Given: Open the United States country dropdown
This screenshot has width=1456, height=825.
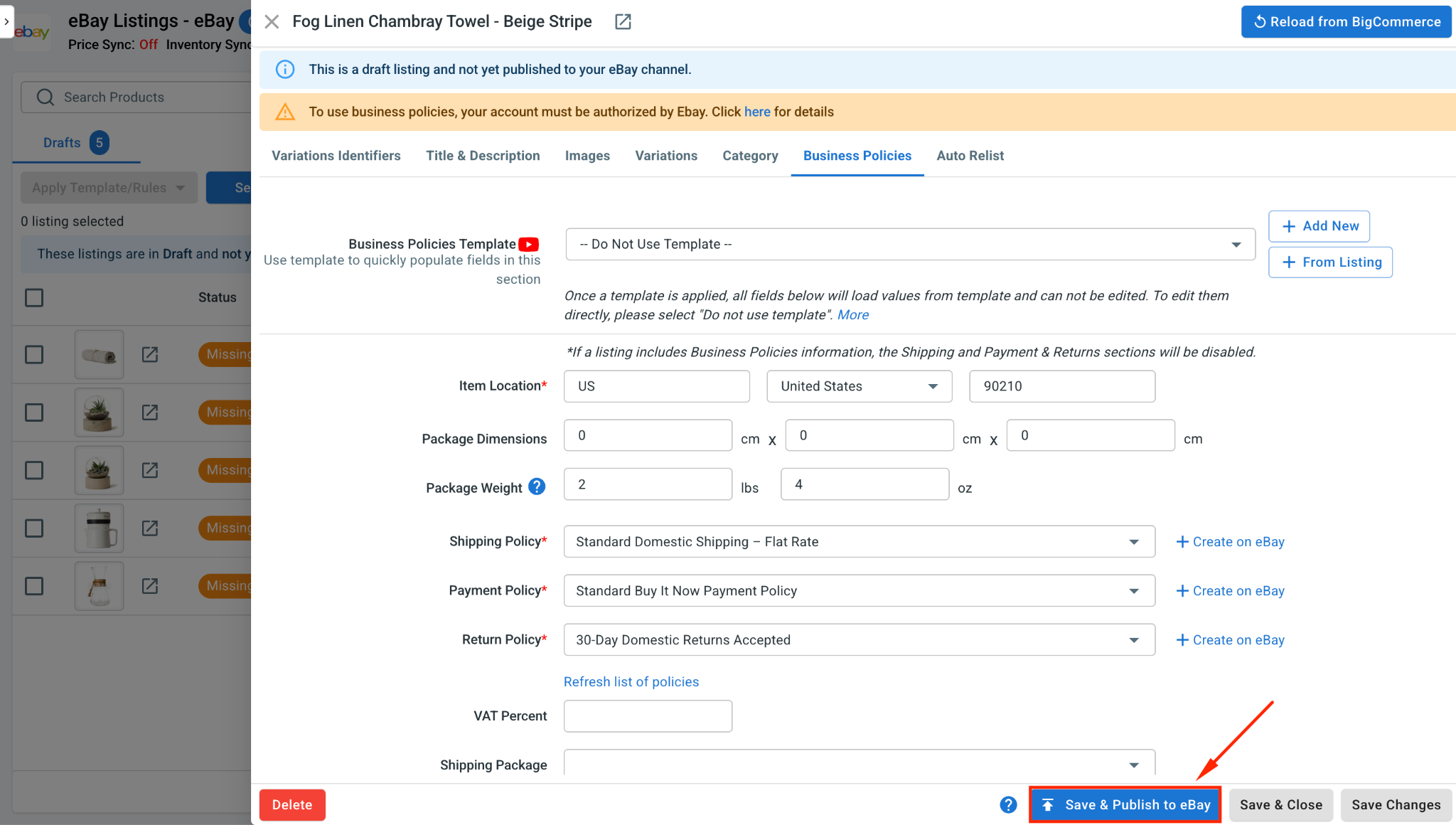Looking at the screenshot, I should coord(859,386).
